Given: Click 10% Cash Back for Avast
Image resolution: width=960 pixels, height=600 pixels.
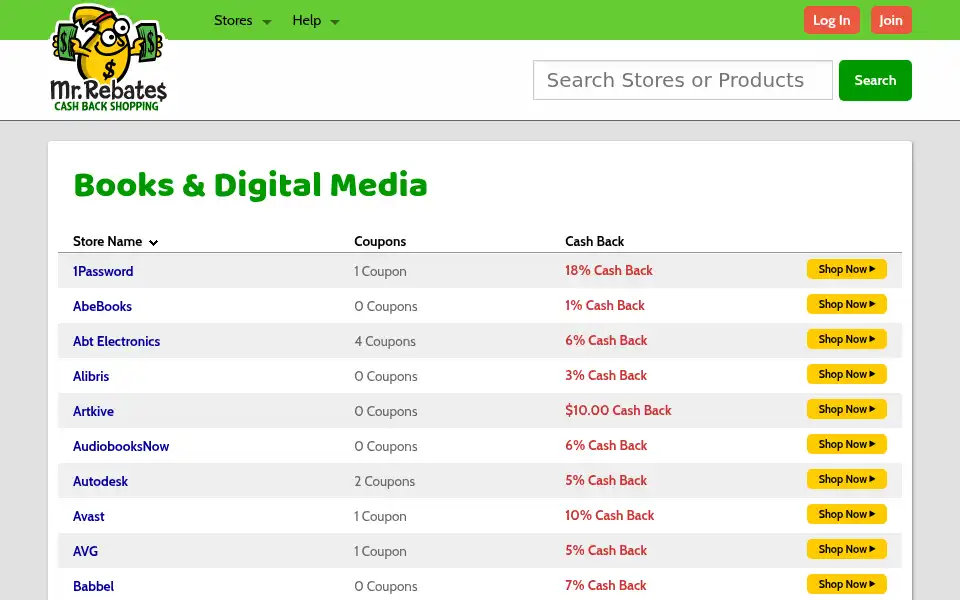Looking at the screenshot, I should pos(609,515).
